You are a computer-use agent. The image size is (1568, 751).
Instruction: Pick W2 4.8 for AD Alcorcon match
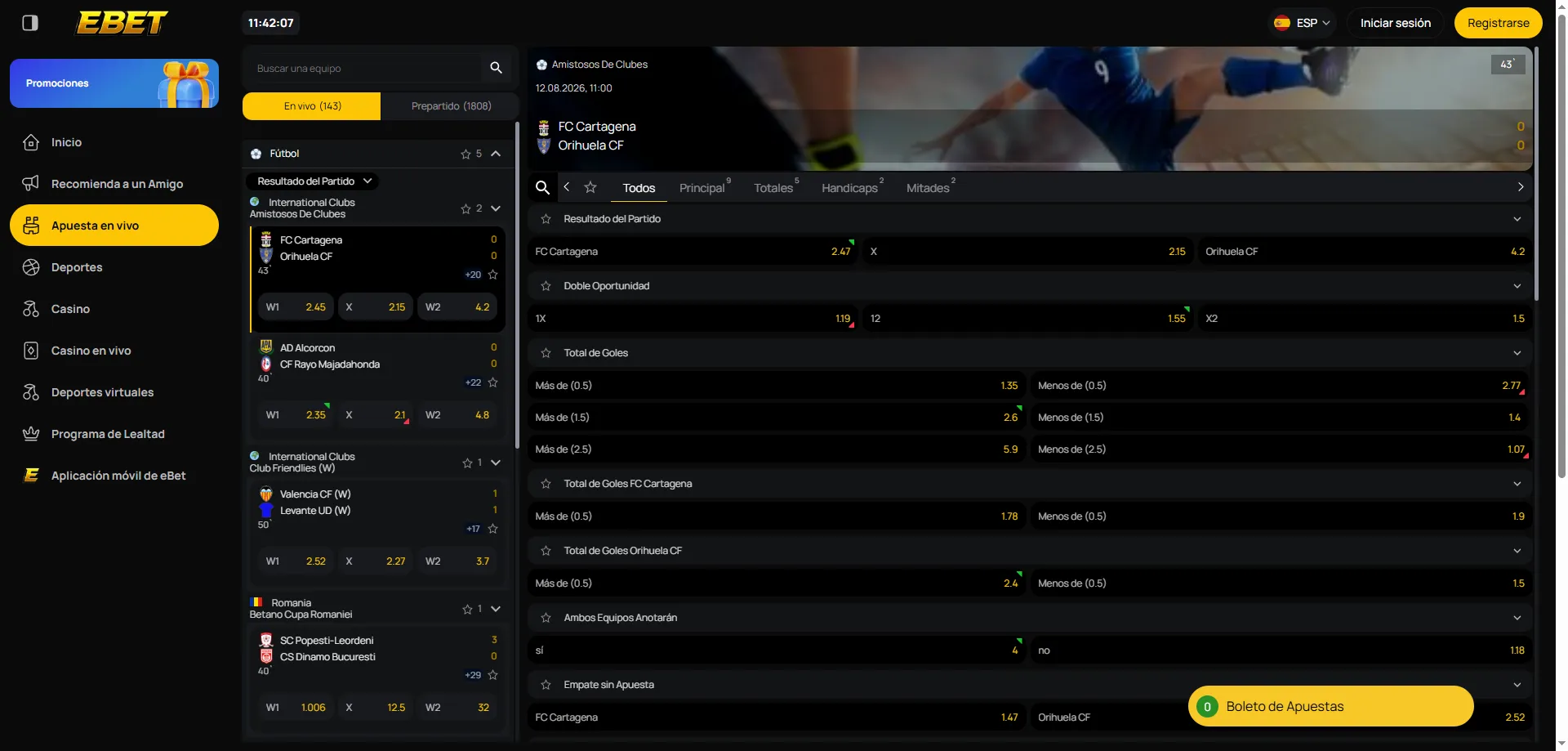[x=457, y=415]
